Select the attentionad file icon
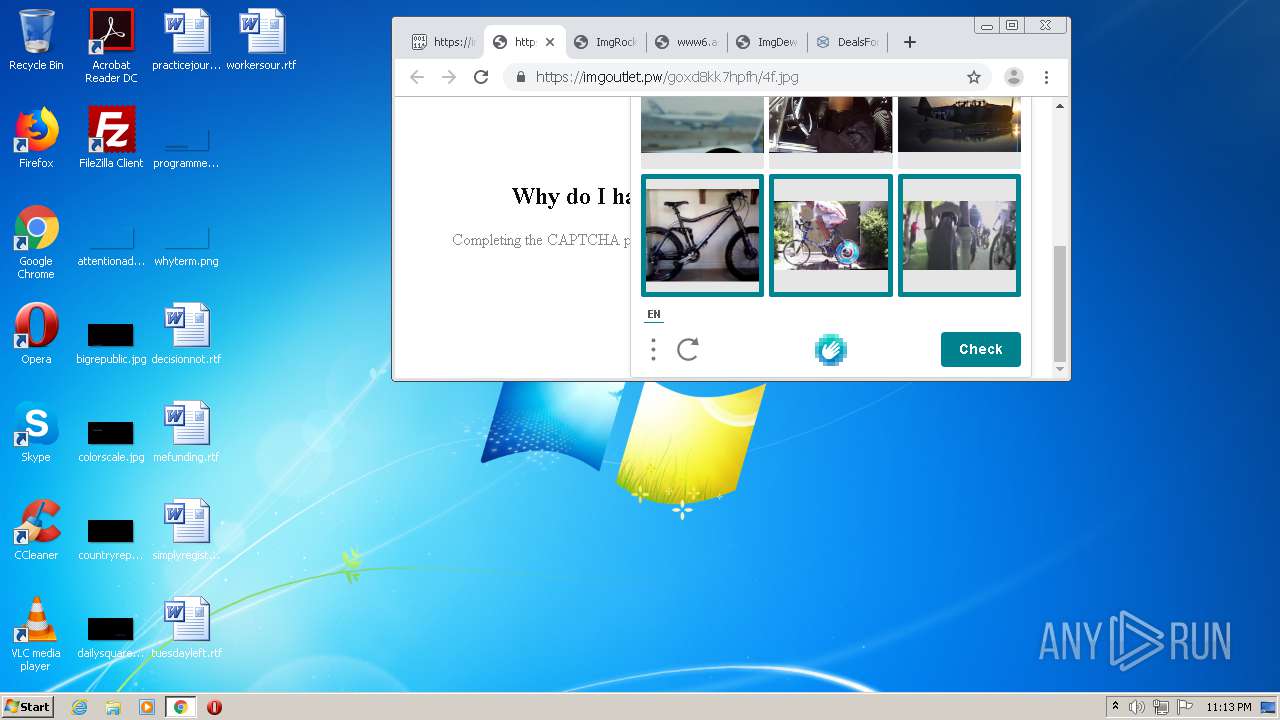1280x720 pixels. [111, 246]
